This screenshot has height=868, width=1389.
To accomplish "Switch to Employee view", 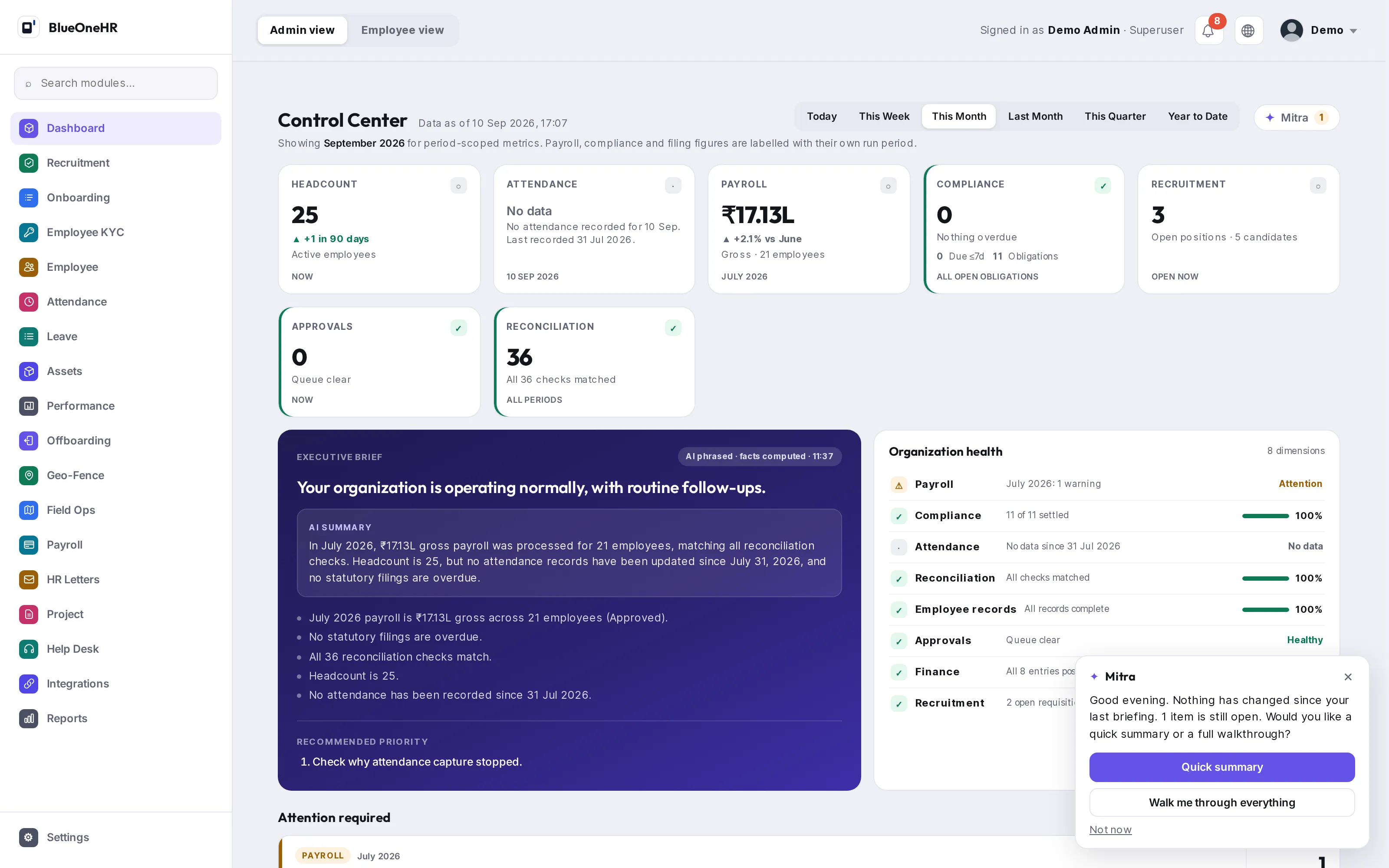I will [402, 30].
